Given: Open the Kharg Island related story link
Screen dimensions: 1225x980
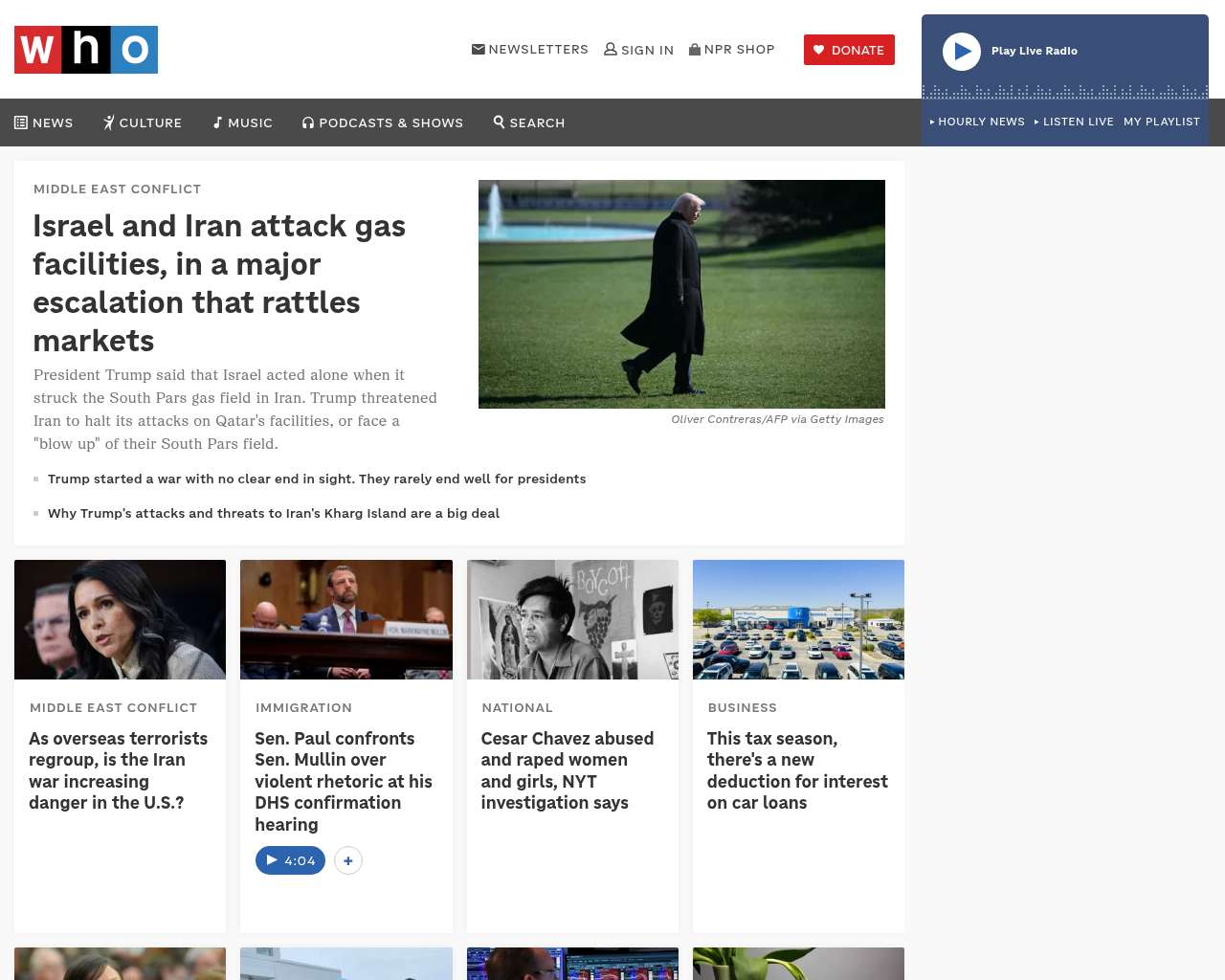Looking at the screenshot, I should tap(274, 513).
